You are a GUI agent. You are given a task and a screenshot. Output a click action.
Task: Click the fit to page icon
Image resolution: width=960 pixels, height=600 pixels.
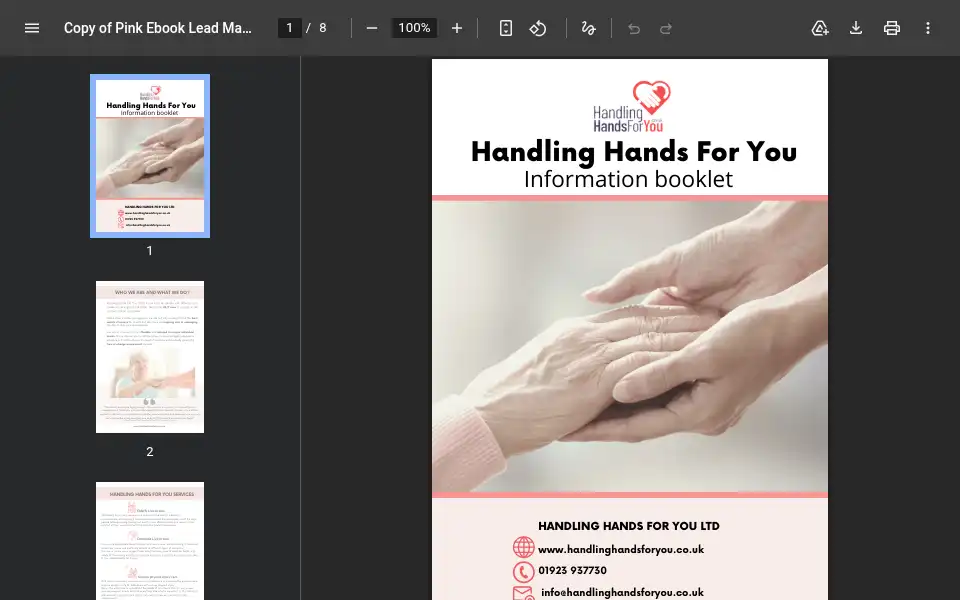(506, 28)
